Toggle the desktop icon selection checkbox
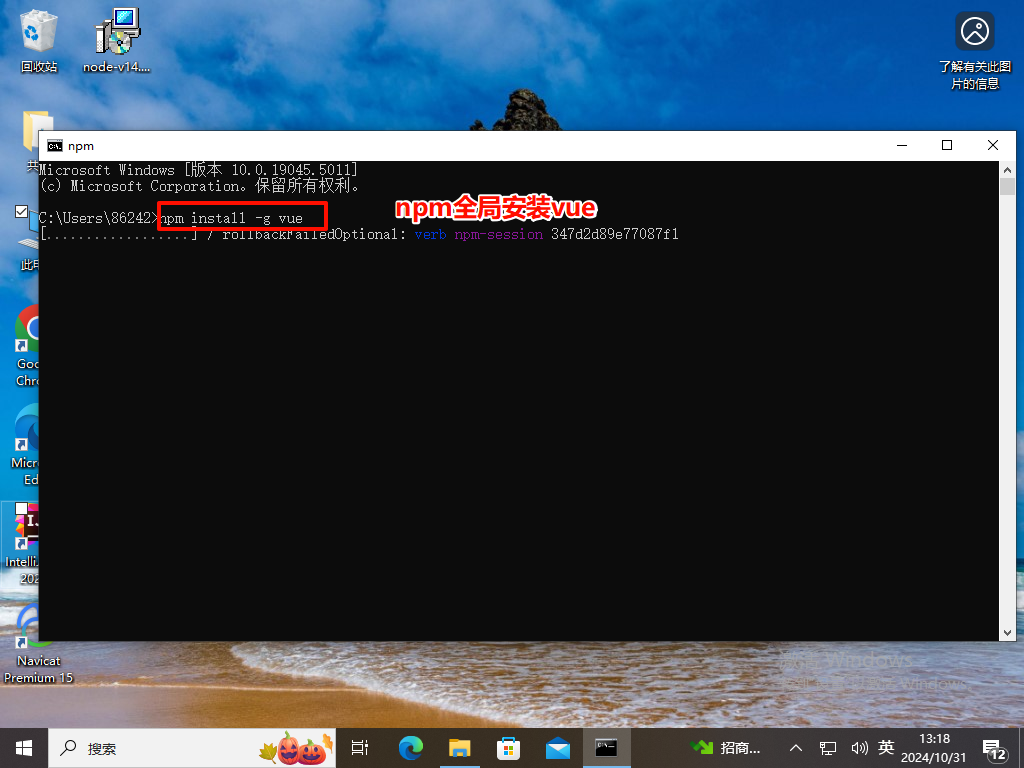The width and height of the screenshot is (1024, 768). [x=21, y=211]
